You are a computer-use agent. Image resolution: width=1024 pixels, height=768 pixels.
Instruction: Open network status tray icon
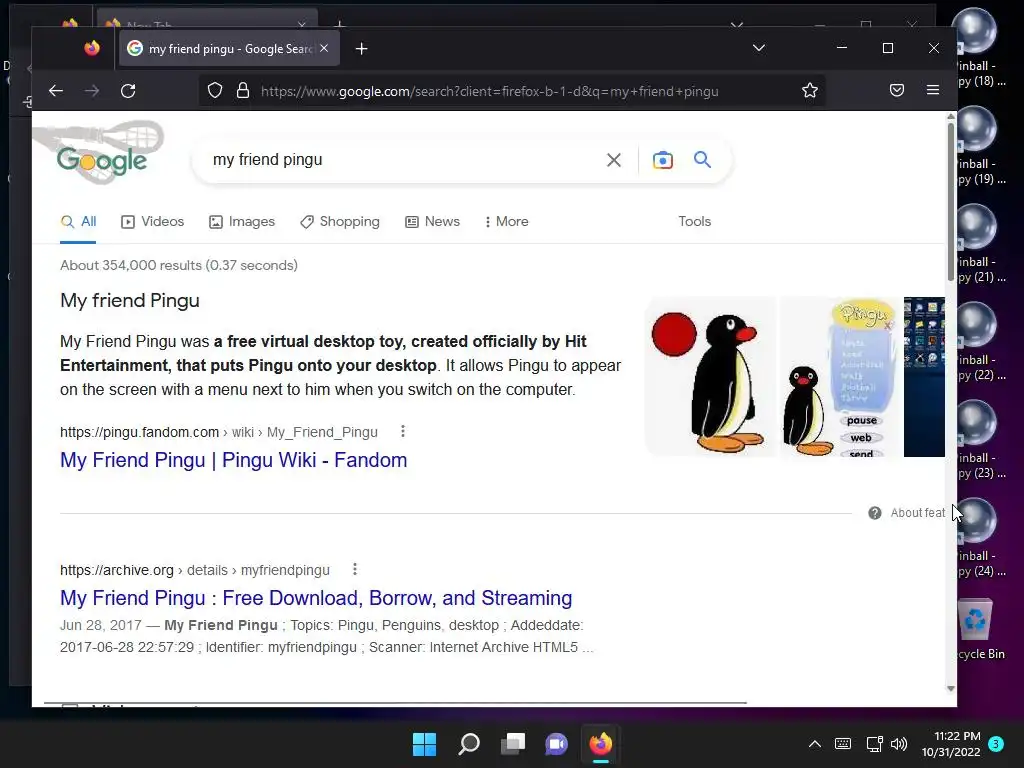pyautogui.click(x=874, y=744)
